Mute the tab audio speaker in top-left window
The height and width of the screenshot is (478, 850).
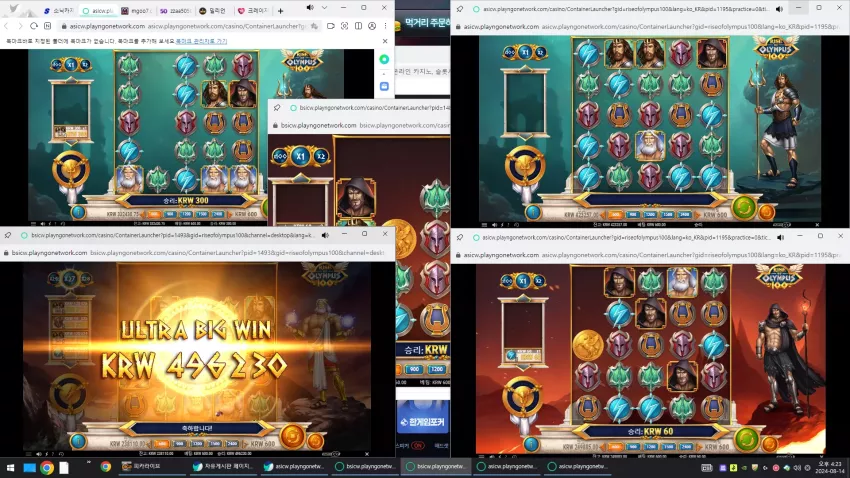(310, 8)
